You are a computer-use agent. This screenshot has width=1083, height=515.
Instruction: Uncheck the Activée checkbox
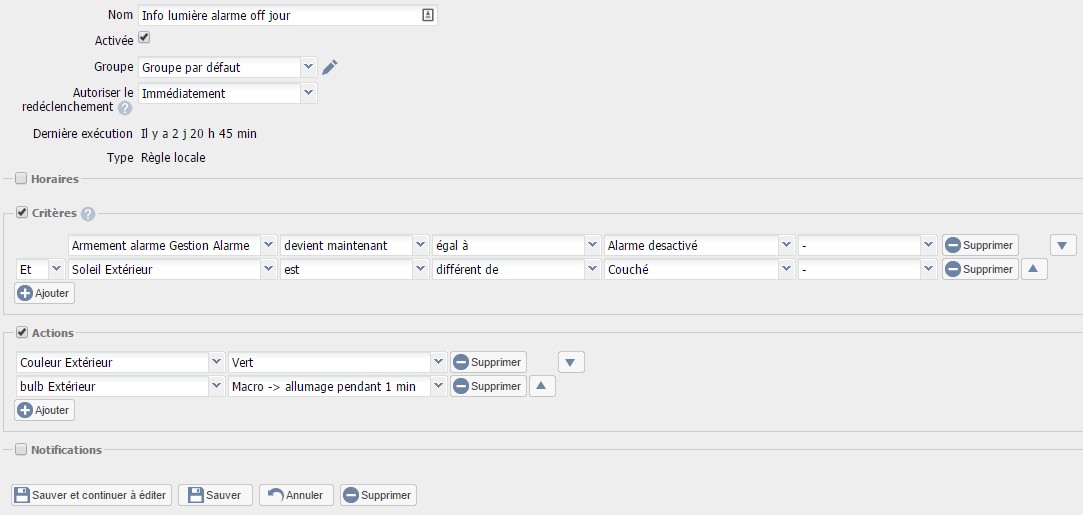click(144, 38)
